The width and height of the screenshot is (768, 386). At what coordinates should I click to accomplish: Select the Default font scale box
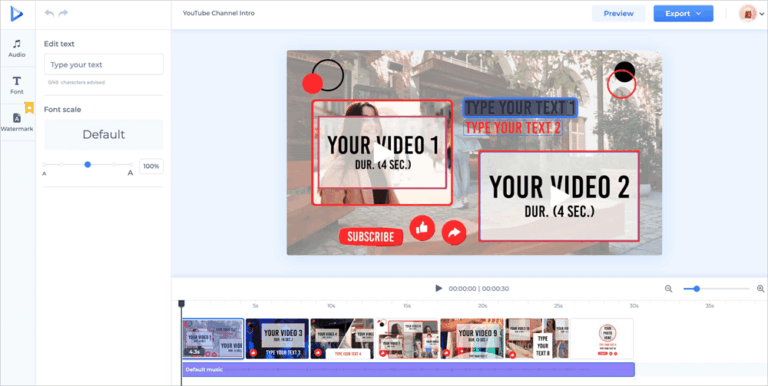coord(104,135)
